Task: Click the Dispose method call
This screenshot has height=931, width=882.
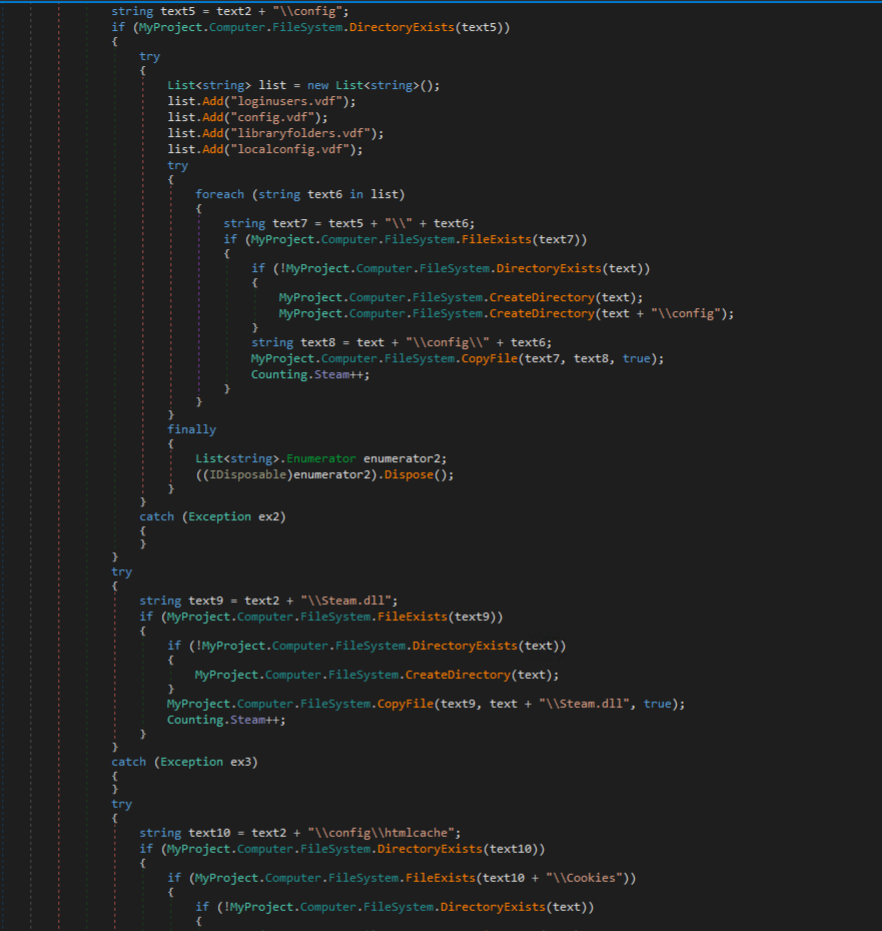Action: 409,475
